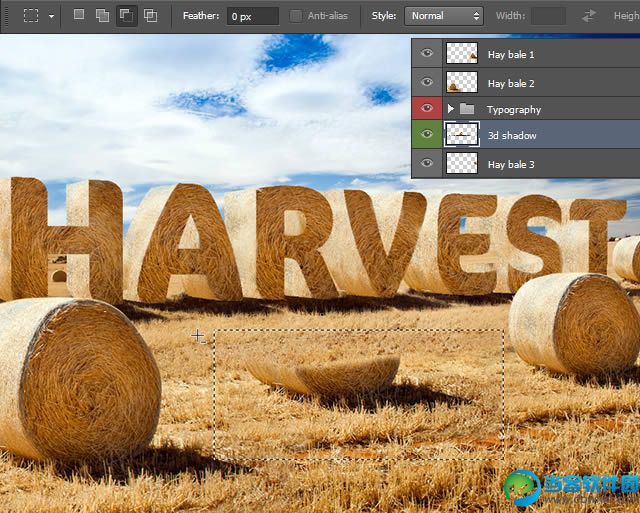Select the Hay bale 1 layer thumbnail
Screen dimensions: 640x513
tap(461, 54)
